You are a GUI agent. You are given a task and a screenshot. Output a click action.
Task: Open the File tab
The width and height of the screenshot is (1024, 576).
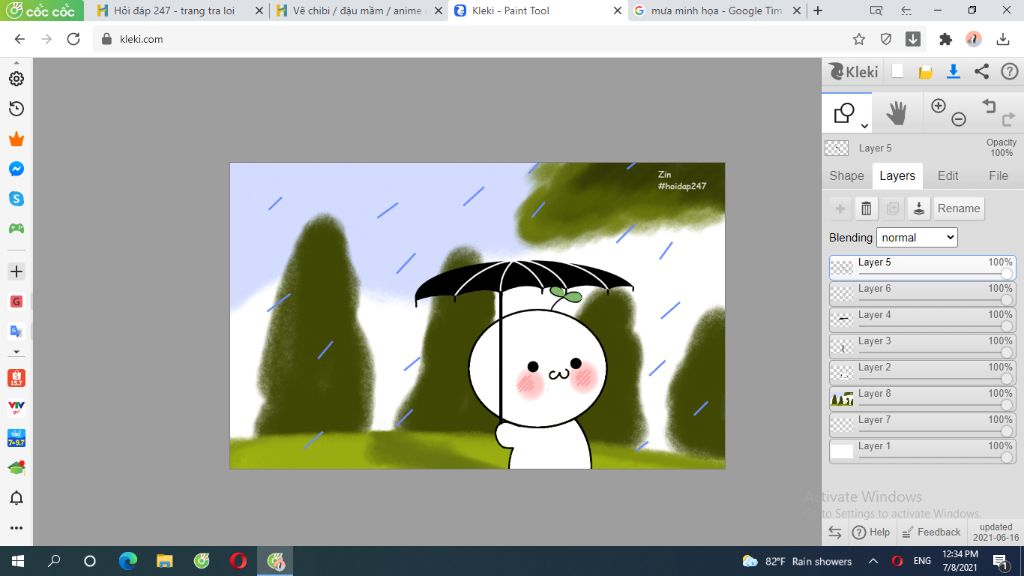998,176
